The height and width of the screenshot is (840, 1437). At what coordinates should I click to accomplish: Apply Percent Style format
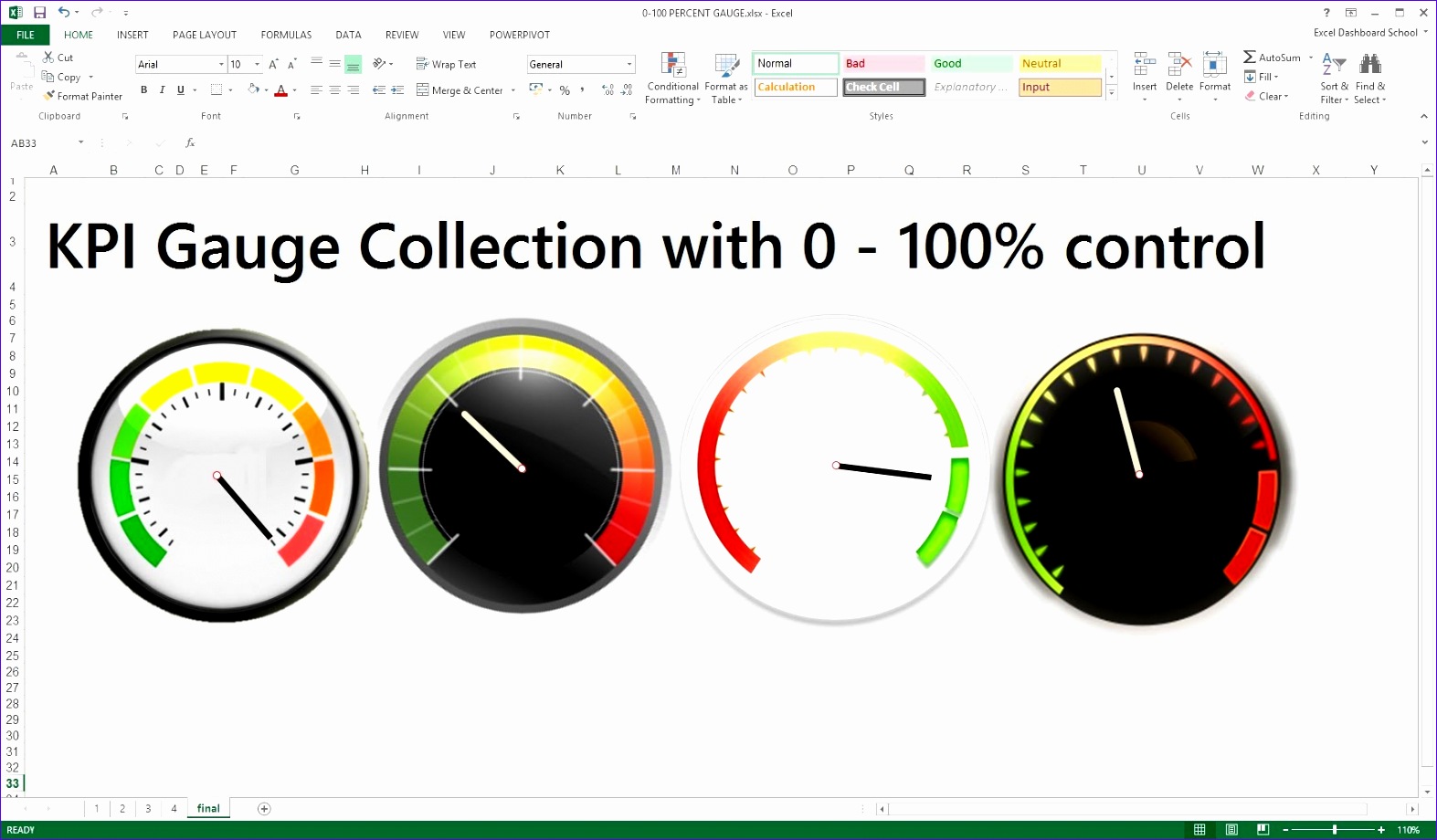point(565,89)
